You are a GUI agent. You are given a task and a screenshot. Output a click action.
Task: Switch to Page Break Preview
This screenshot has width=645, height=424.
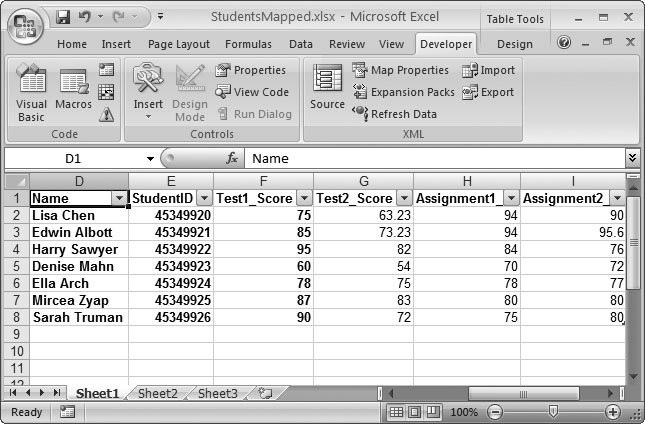click(x=433, y=412)
